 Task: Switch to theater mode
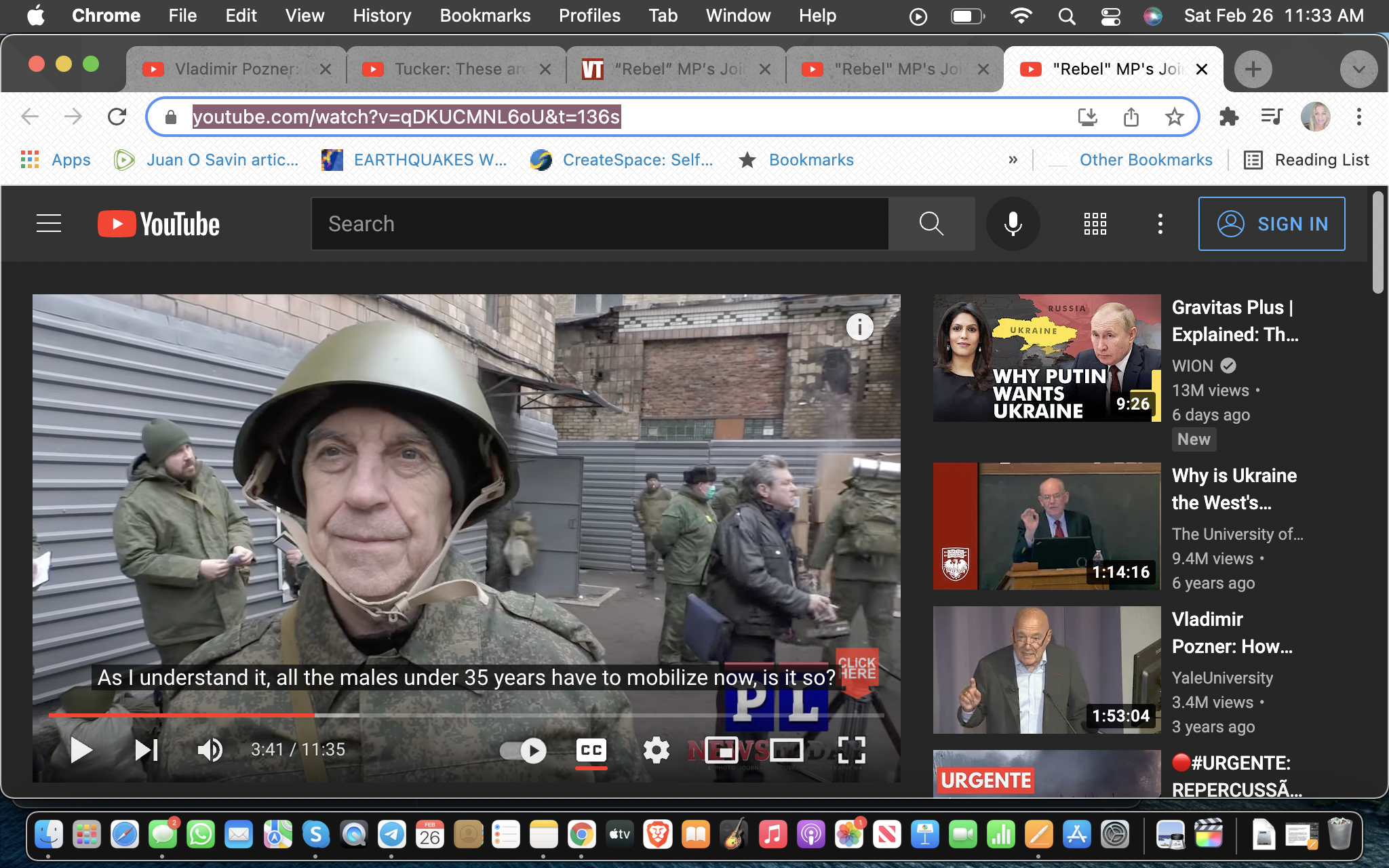(787, 750)
